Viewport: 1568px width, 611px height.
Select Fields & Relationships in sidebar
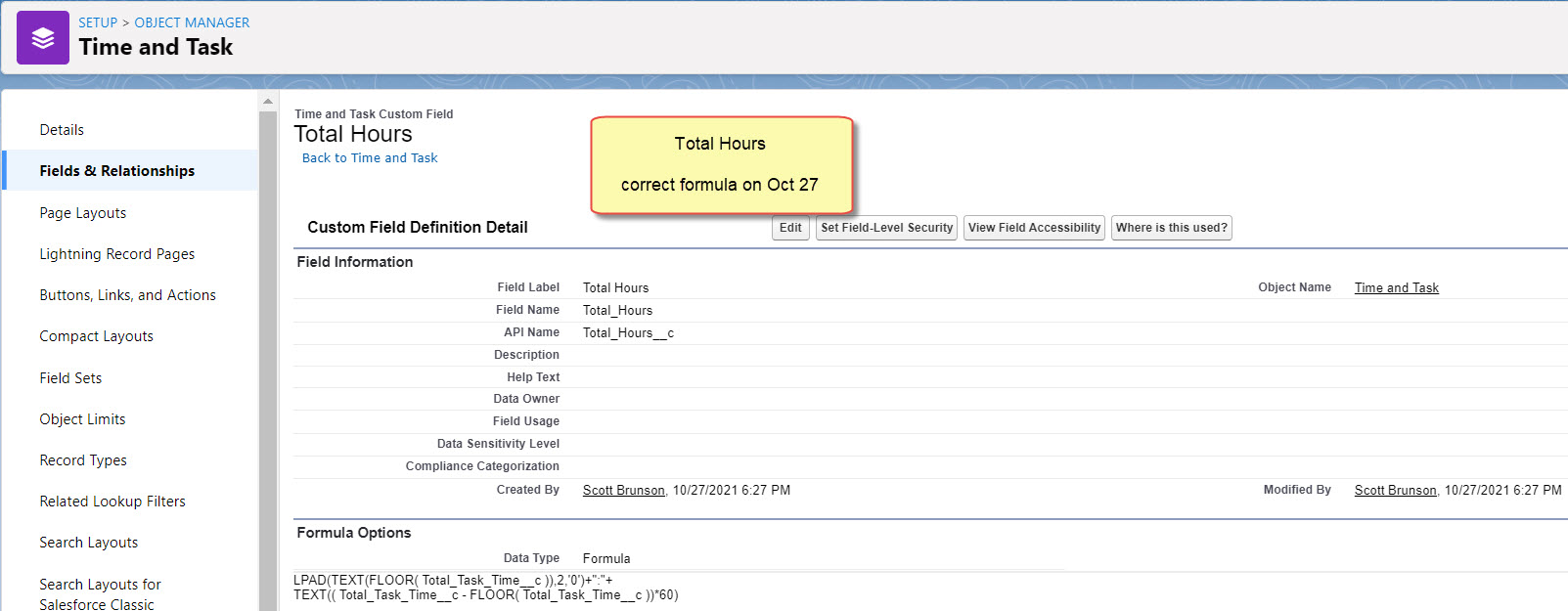pos(117,171)
